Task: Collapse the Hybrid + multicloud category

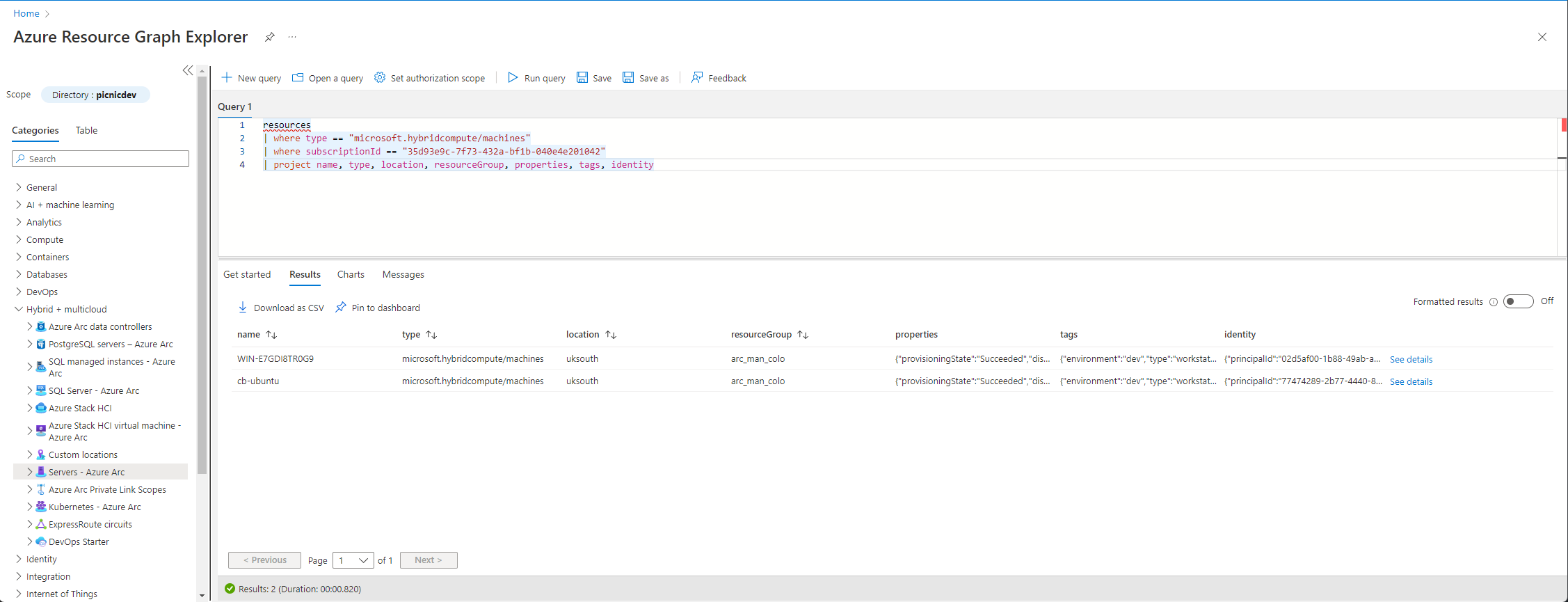Action: pos(19,309)
